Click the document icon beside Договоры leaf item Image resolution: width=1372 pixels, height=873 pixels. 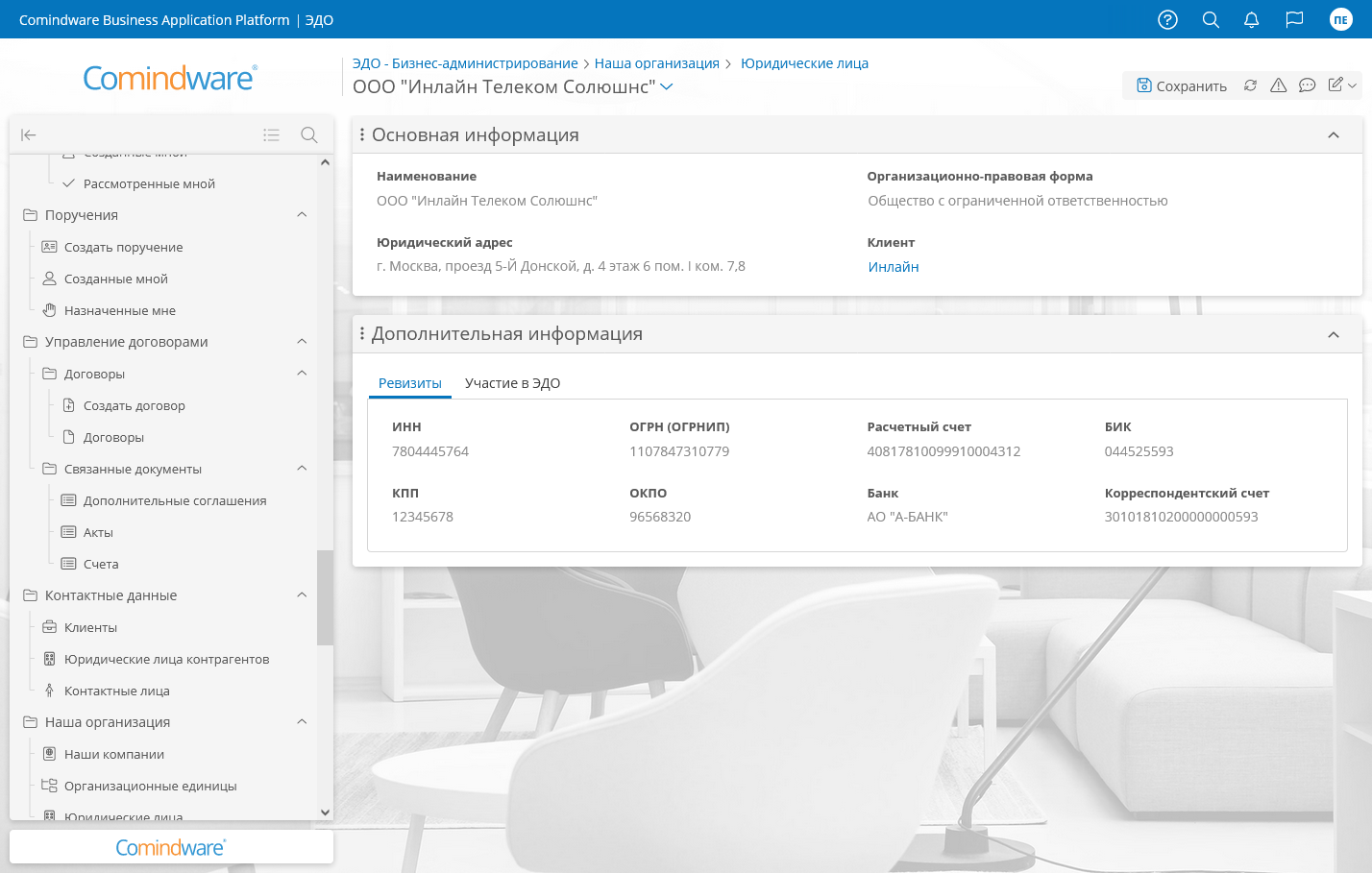[68, 437]
